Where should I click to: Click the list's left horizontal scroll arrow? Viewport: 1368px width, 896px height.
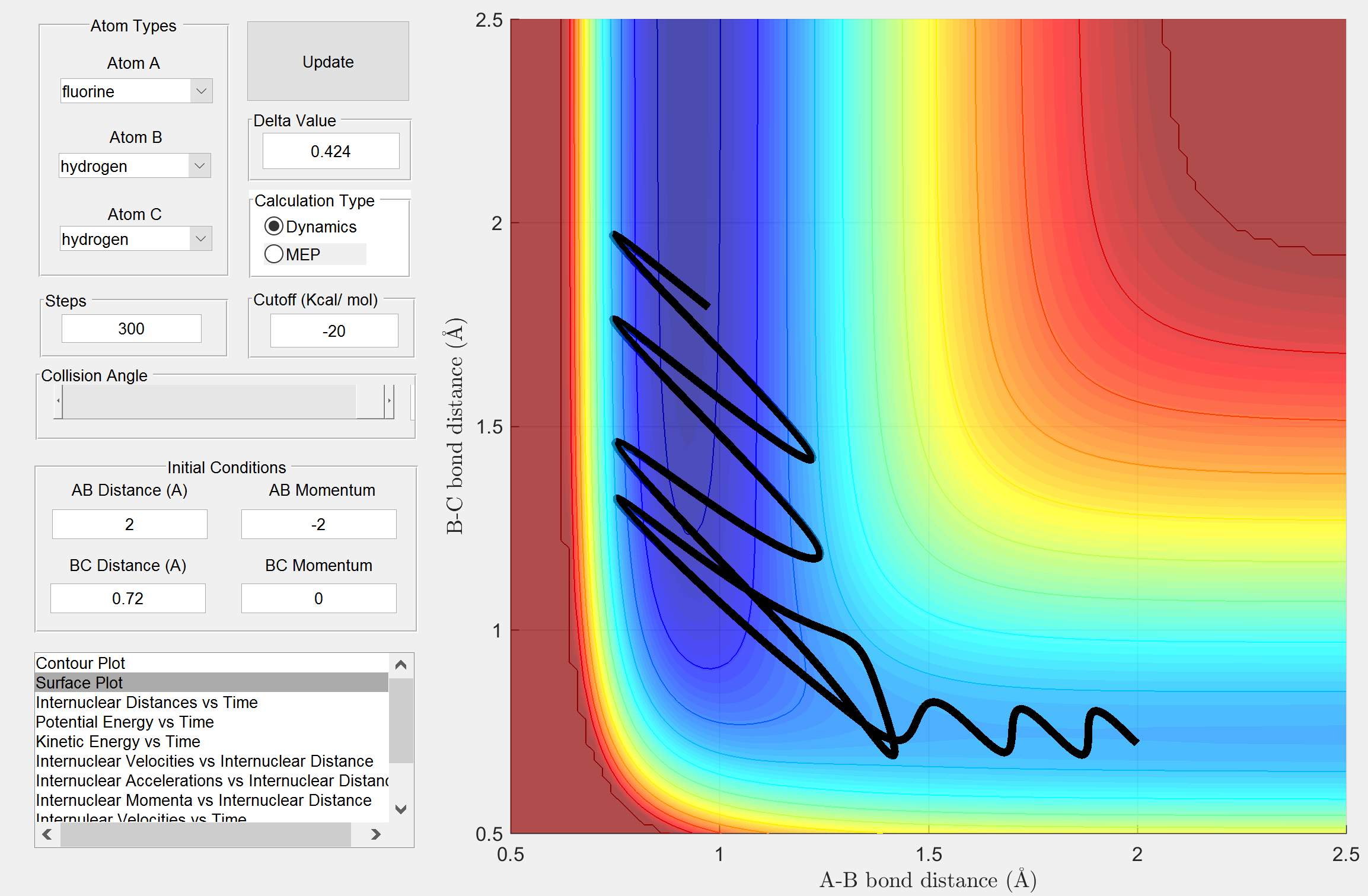pos(47,834)
